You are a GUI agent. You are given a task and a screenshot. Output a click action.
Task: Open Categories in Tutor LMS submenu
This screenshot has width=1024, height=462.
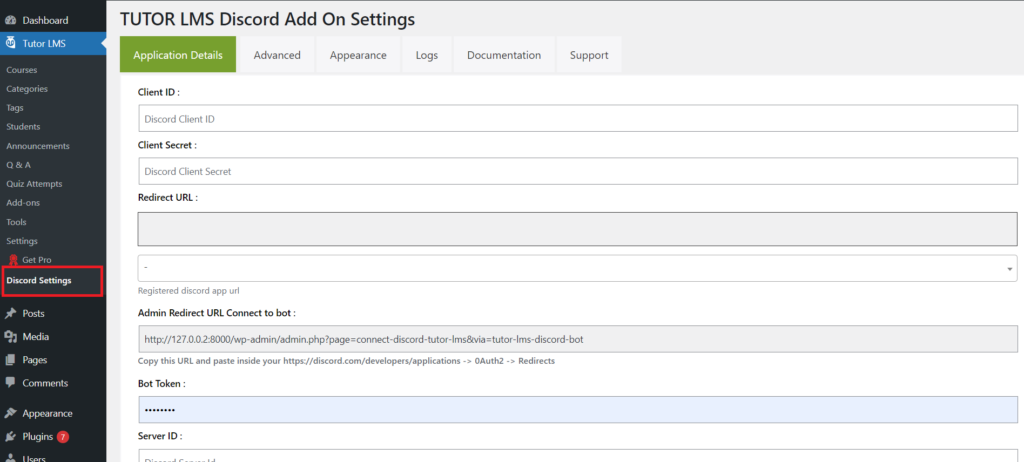[x=27, y=89]
